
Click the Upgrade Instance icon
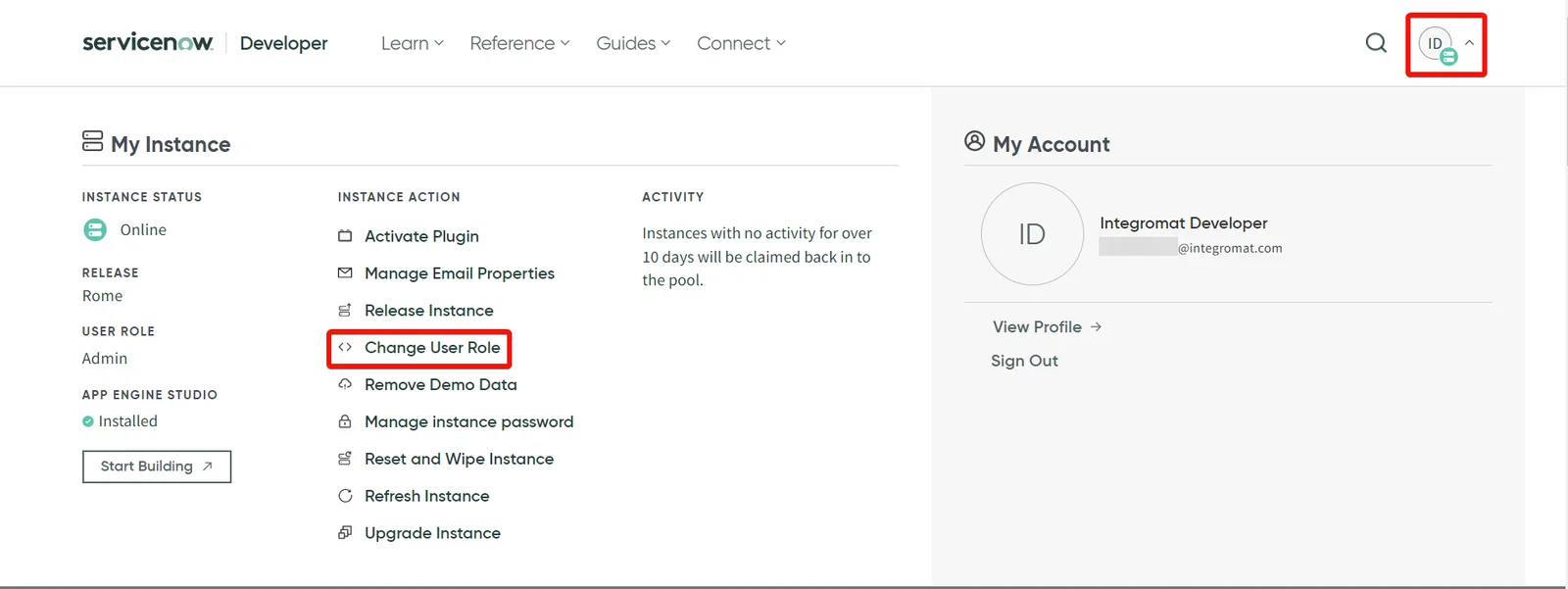pyautogui.click(x=345, y=533)
